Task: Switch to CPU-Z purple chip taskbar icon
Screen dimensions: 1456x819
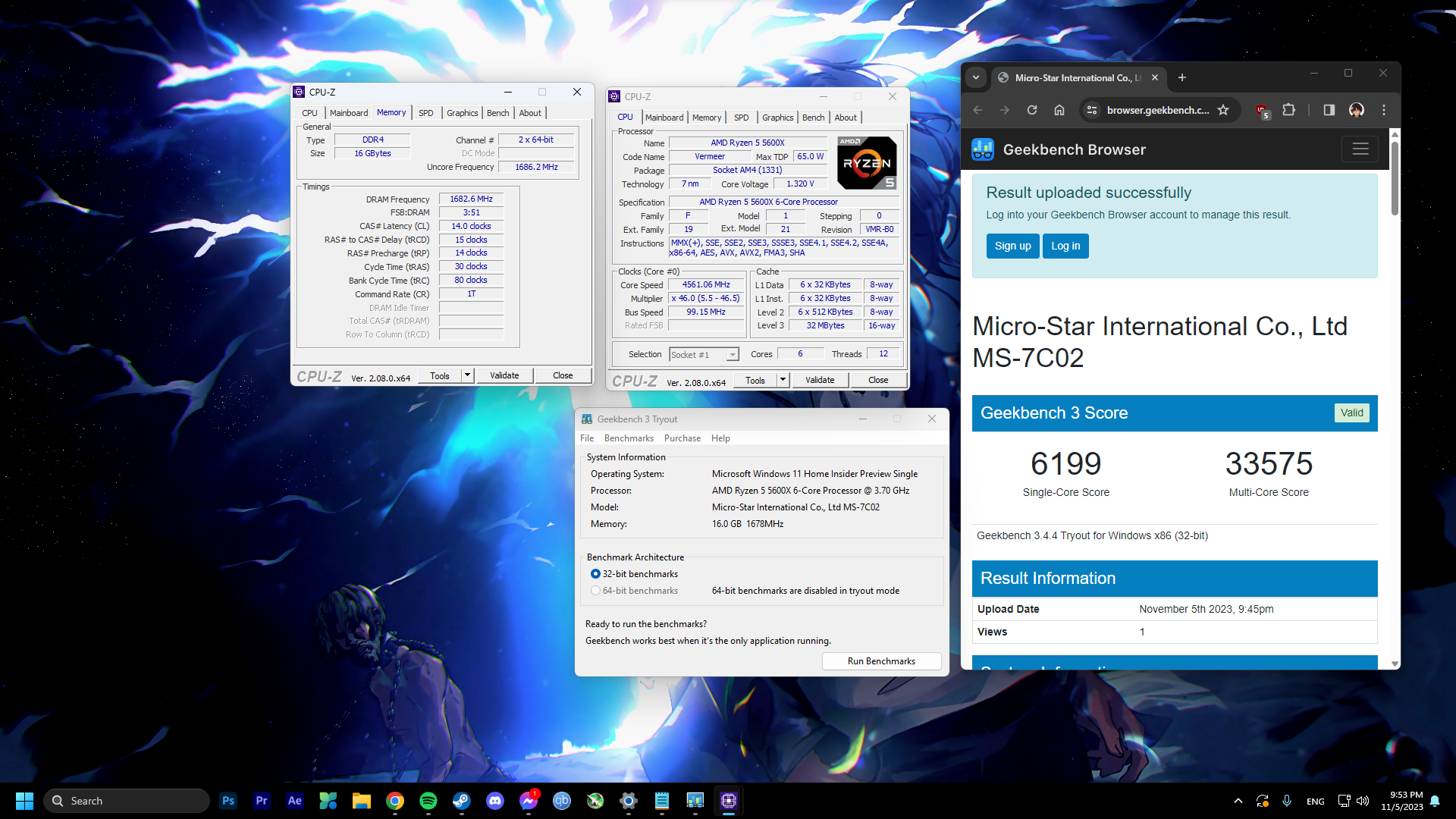Action: [729, 801]
